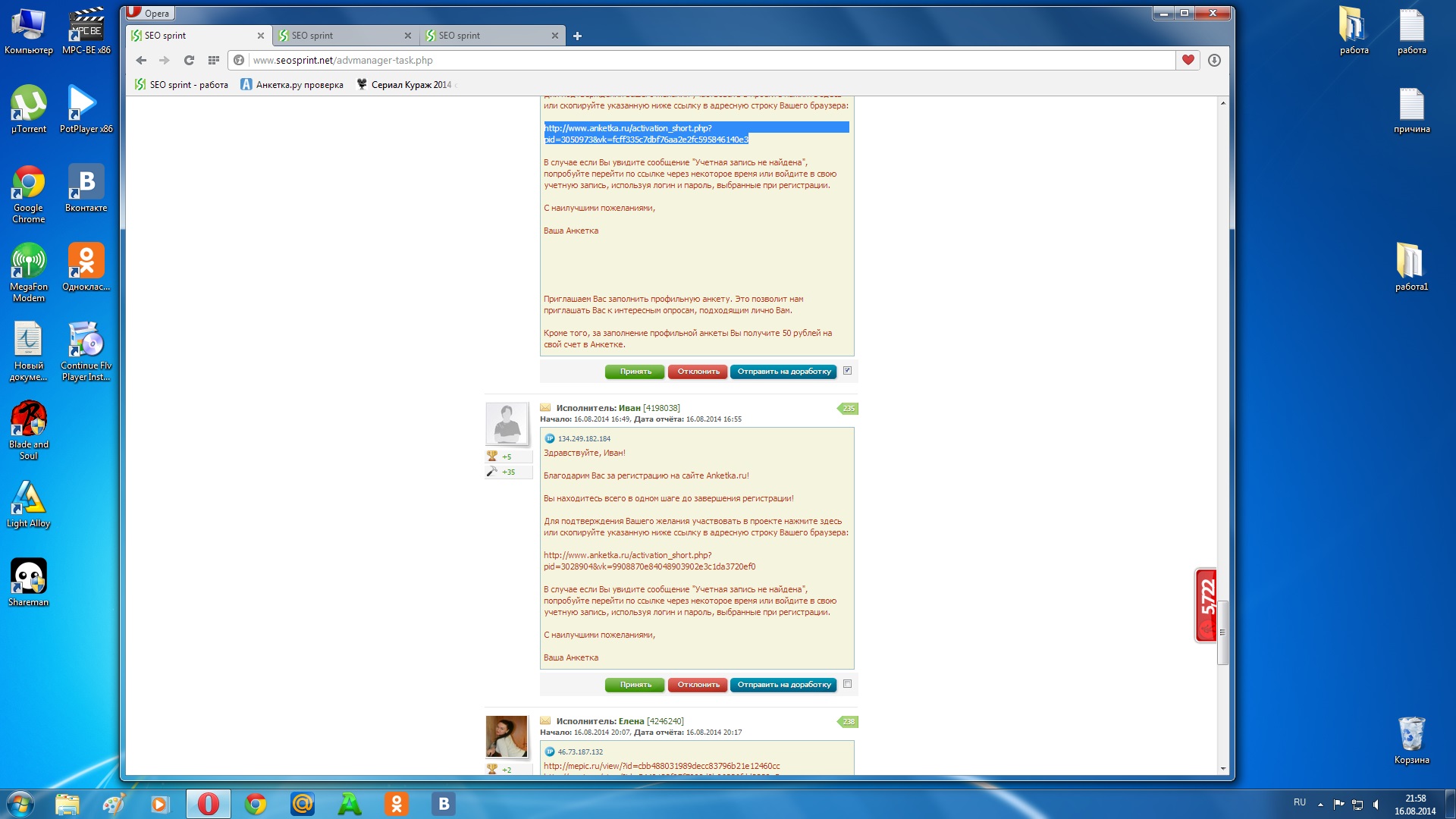Image resolution: width=1456 pixels, height=819 pixels.
Task: Click envelope icon beside Исполнитель Иван
Action: coord(545,408)
